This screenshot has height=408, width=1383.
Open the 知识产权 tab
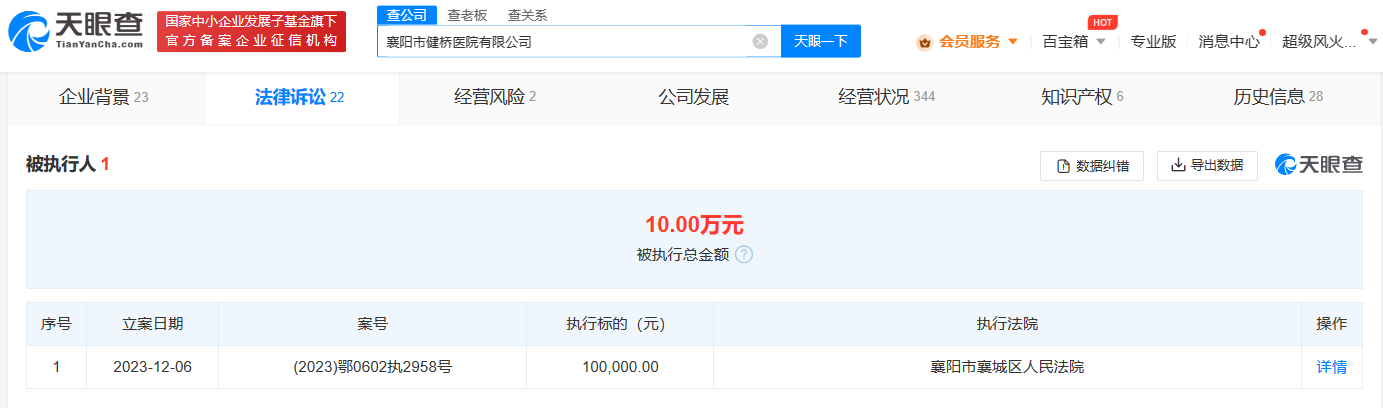tap(1082, 97)
